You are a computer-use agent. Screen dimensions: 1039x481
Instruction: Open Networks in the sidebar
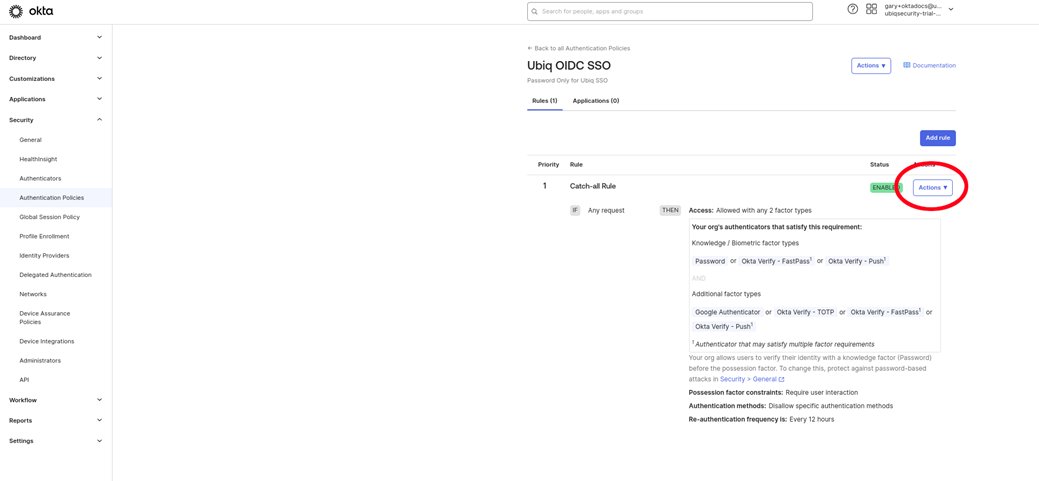click(x=33, y=294)
